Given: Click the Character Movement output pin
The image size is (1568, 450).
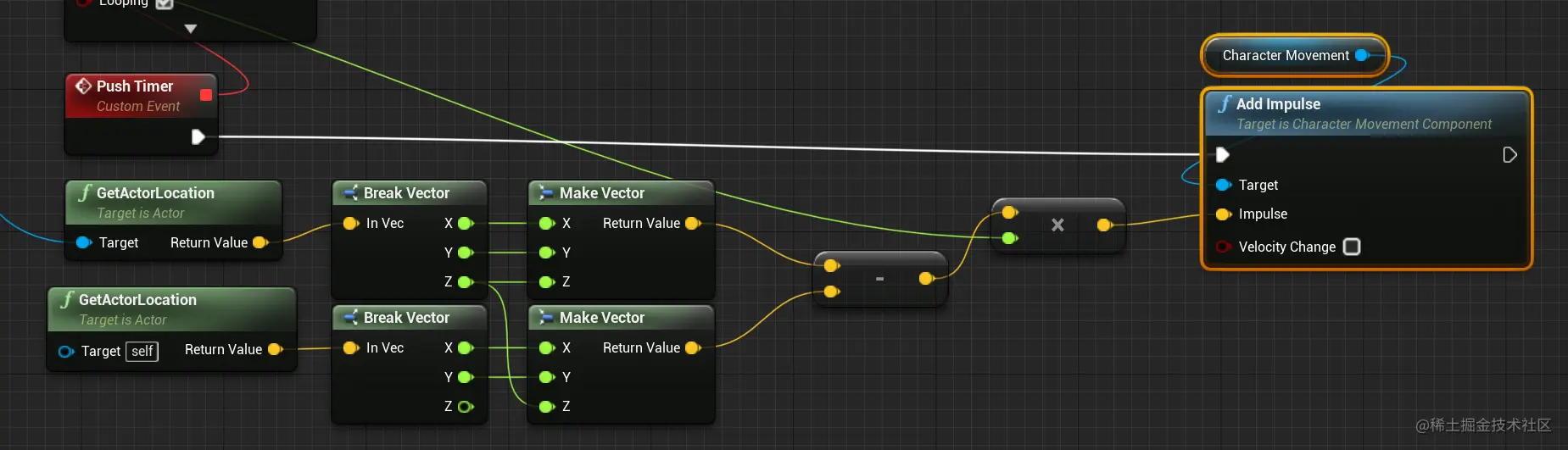Looking at the screenshot, I should (1362, 55).
